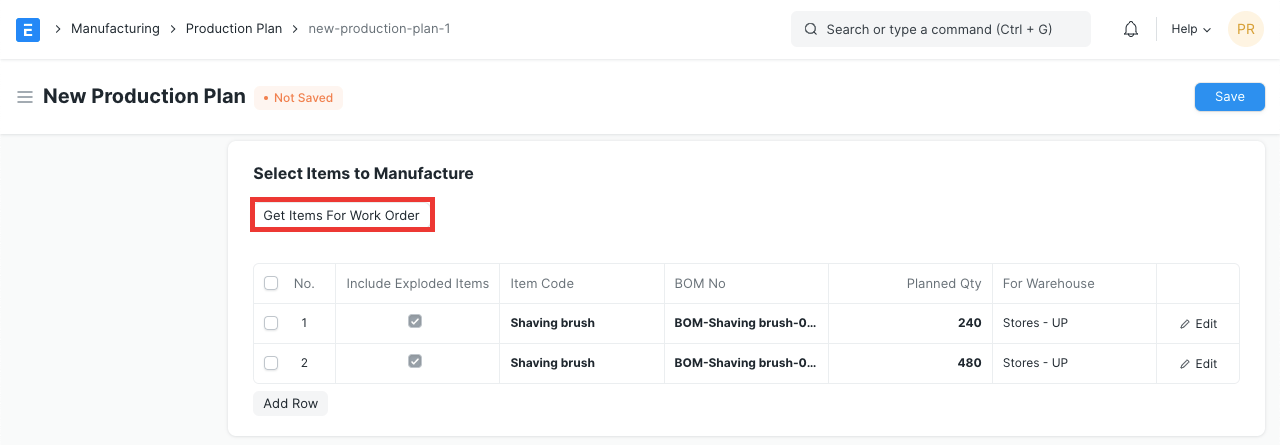The height and width of the screenshot is (445, 1280).
Task: Save the new production plan
Action: pyautogui.click(x=1229, y=97)
